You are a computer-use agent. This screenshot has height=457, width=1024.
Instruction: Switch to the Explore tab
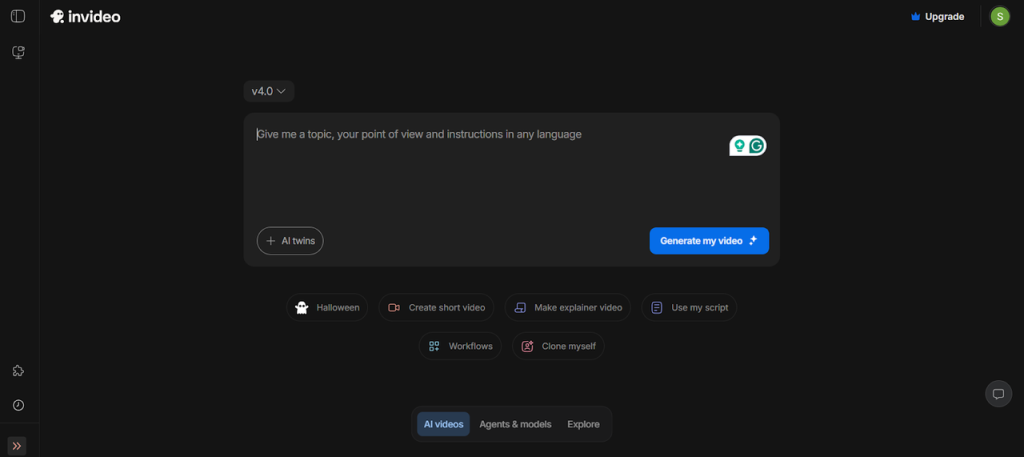pos(584,424)
